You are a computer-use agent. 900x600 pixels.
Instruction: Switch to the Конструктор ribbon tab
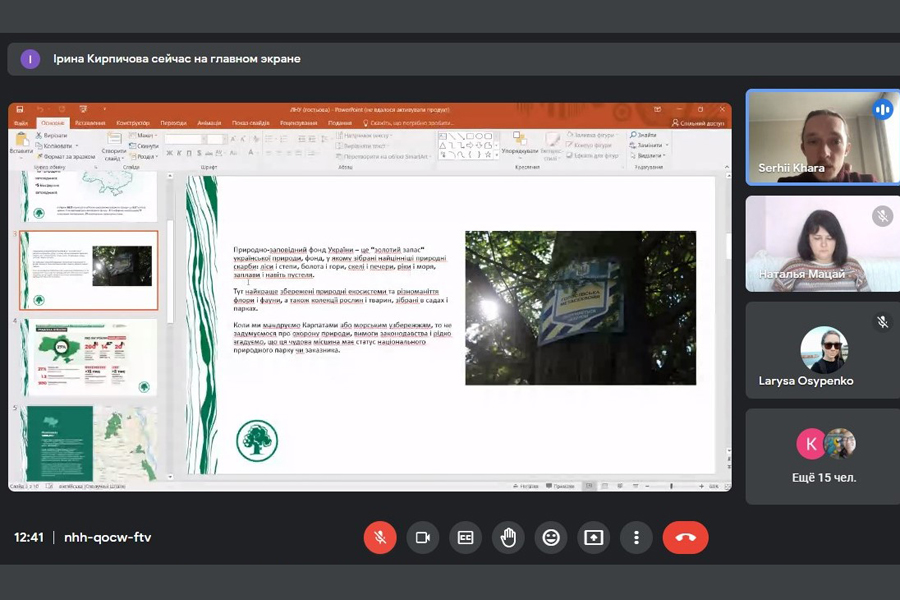132,123
